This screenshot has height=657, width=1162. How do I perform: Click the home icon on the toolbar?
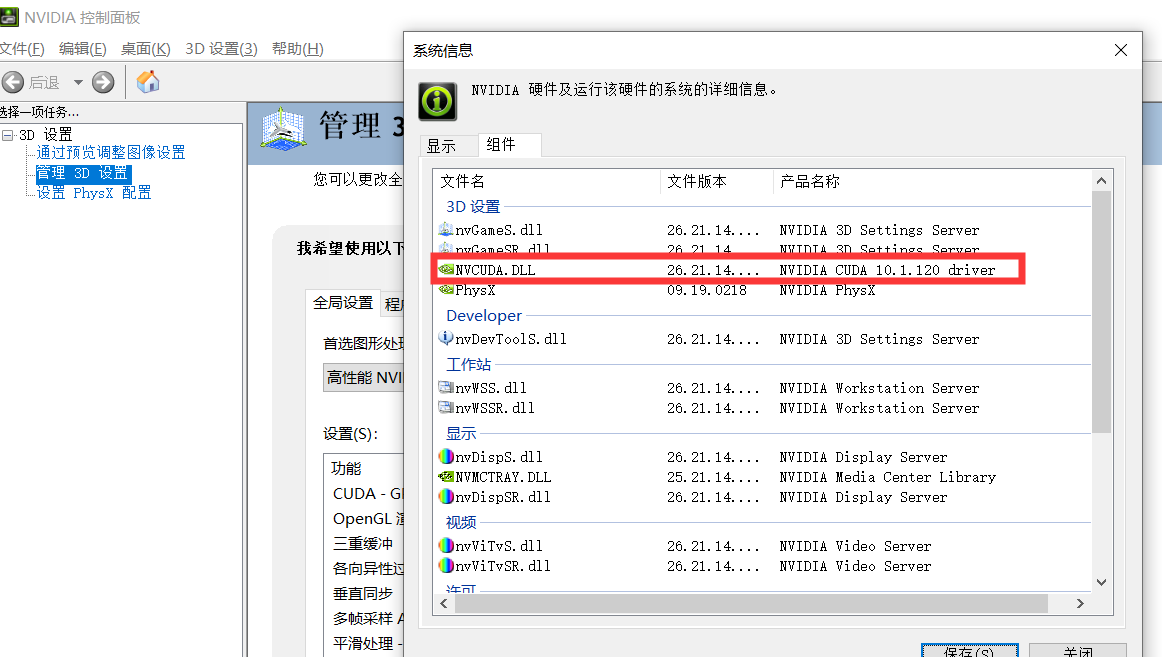point(148,82)
